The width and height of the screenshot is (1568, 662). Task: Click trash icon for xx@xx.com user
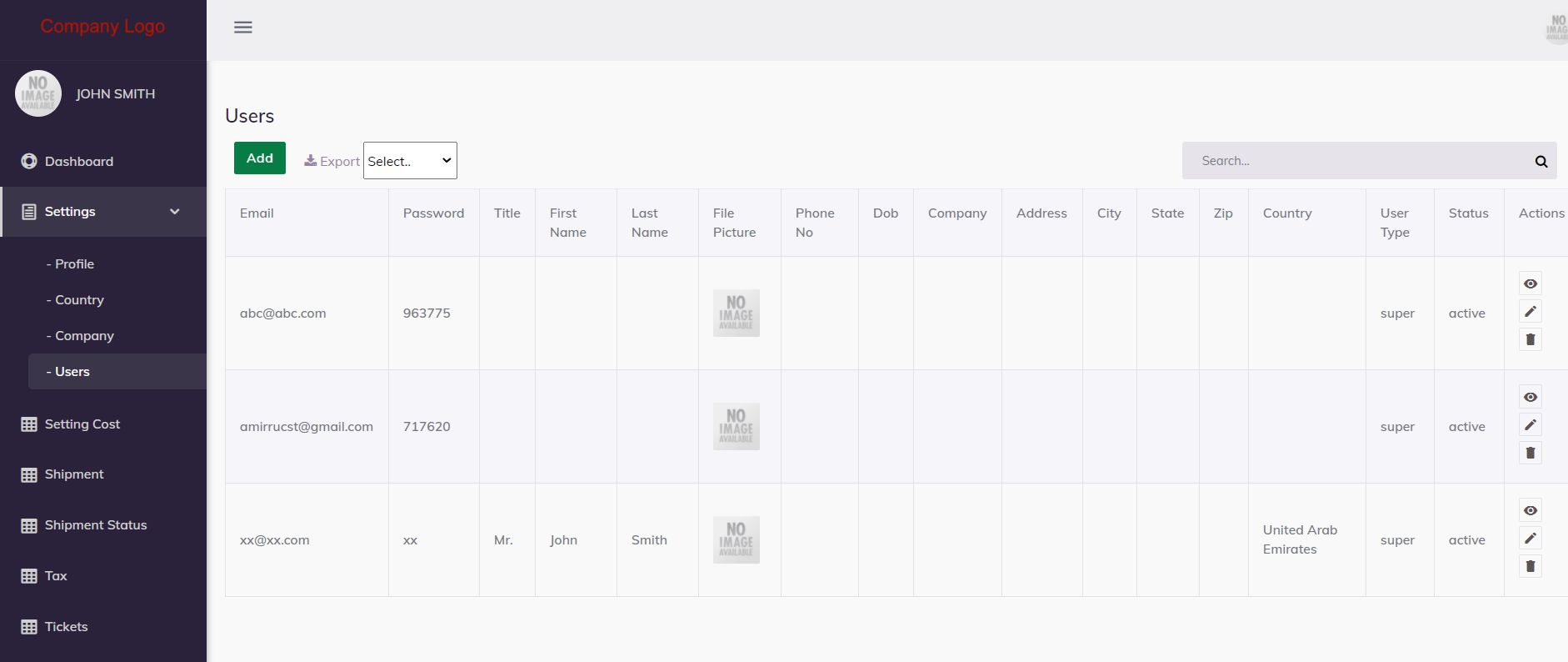(1530, 566)
